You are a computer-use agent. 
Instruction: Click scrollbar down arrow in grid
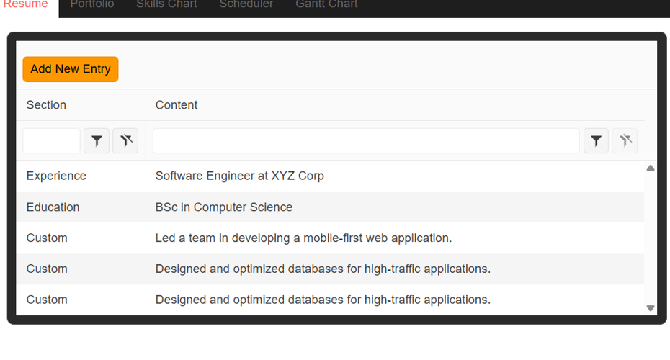[x=650, y=308]
